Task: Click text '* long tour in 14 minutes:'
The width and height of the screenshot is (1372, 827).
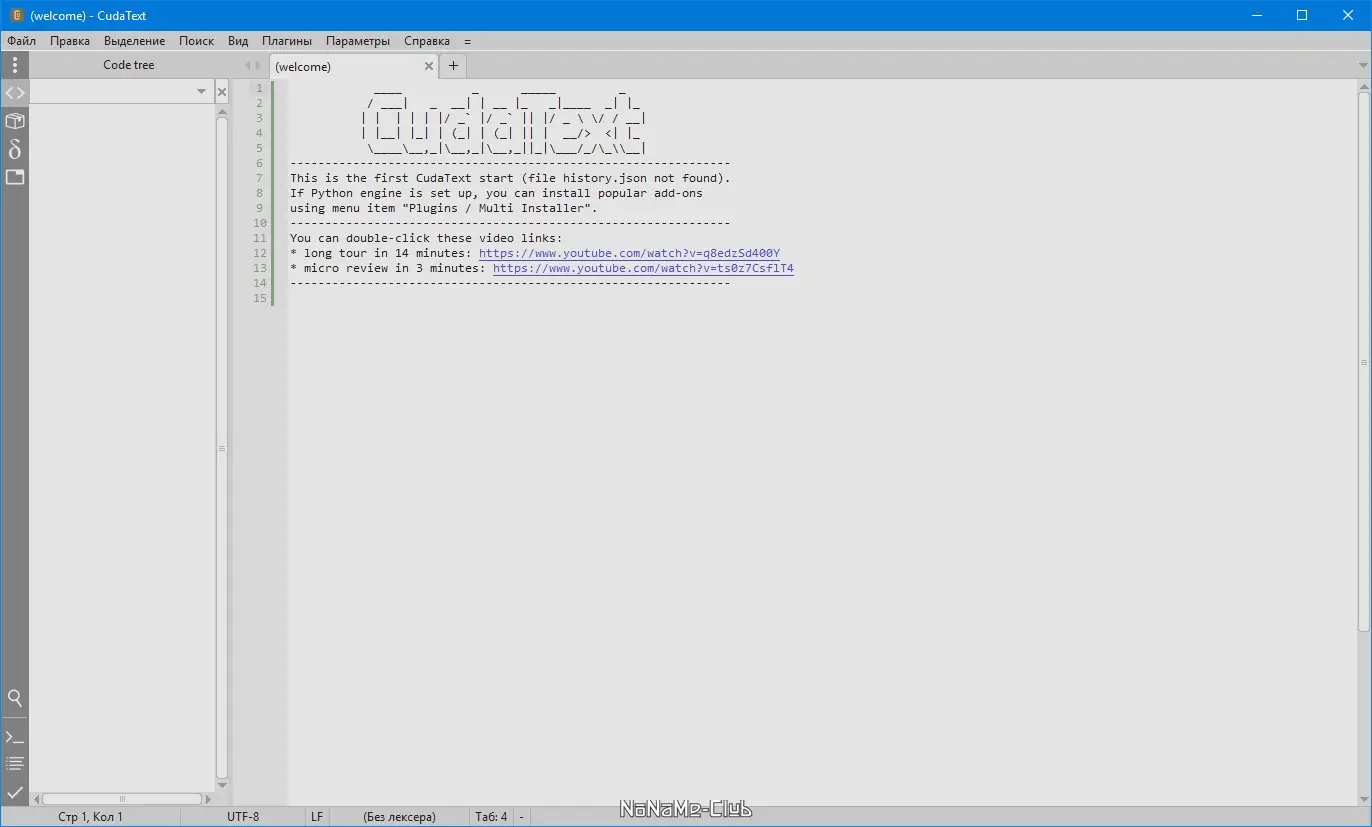Action: pyautogui.click(x=381, y=253)
